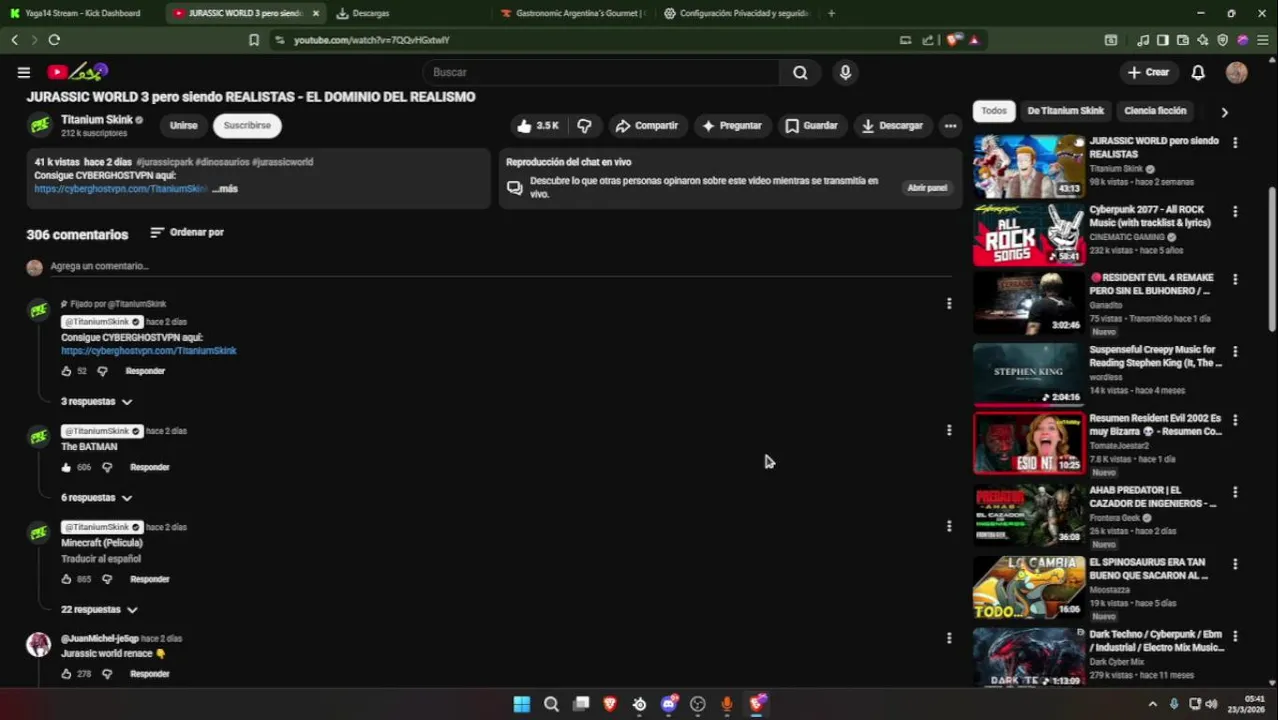Open JURASSIC WORLD pero siendo REALISTAS thumbnail
1278x720 pixels.
point(1029,166)
